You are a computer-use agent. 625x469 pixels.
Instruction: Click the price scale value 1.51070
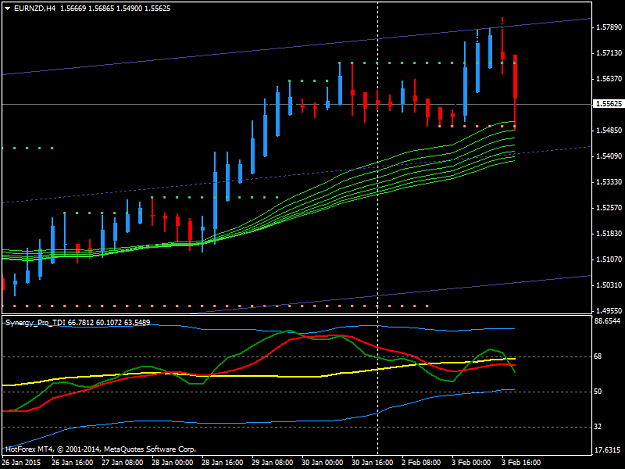609,259
